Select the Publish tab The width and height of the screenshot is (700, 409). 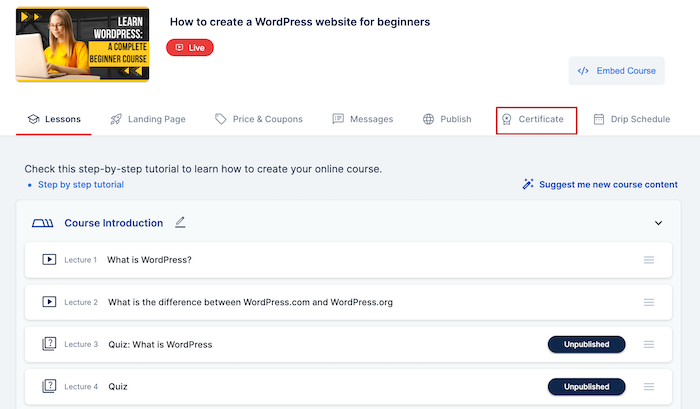(x=447, y=119)
